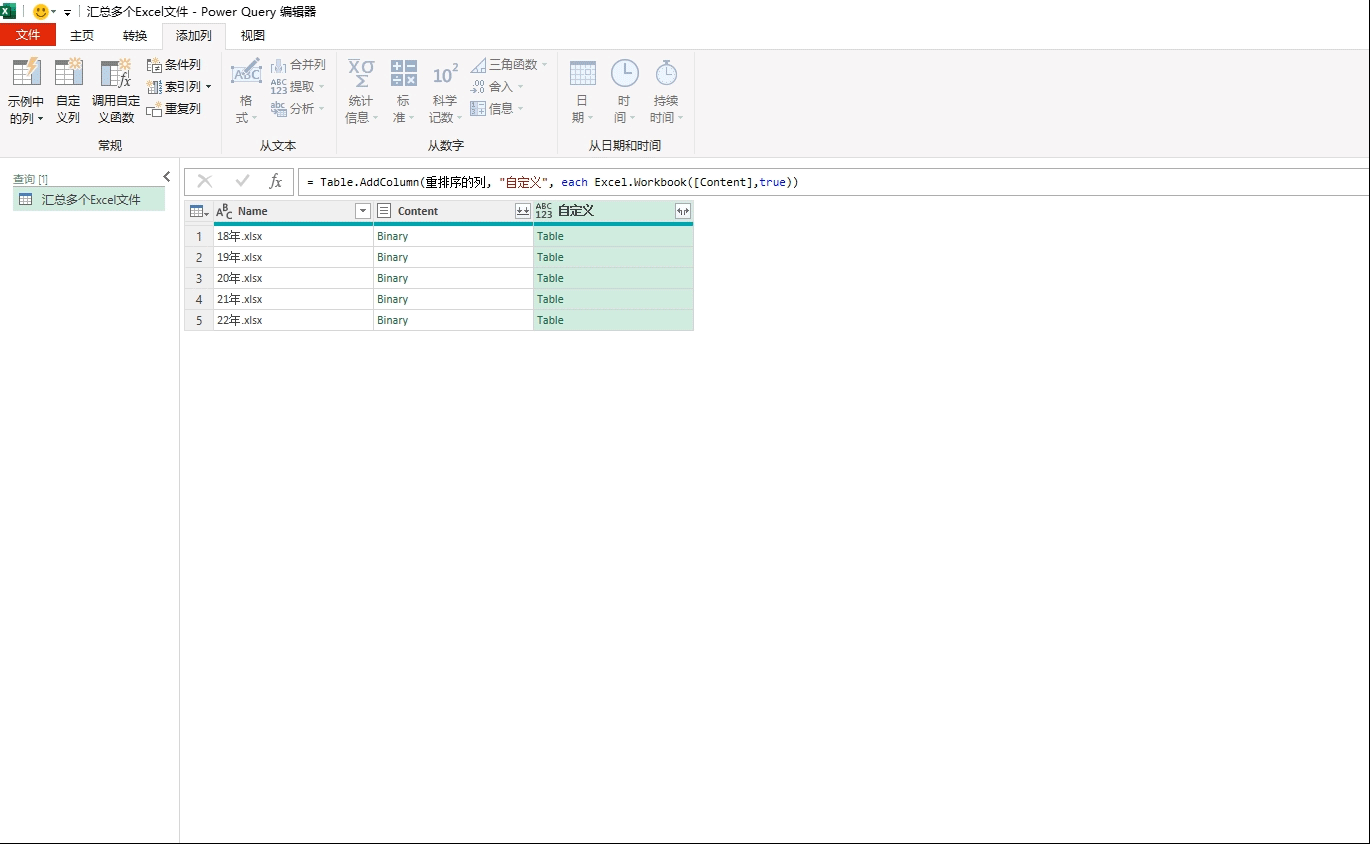Screen dimensions: 1370x844
Task: Select cell 20年.xlsx
Action: 293,278
